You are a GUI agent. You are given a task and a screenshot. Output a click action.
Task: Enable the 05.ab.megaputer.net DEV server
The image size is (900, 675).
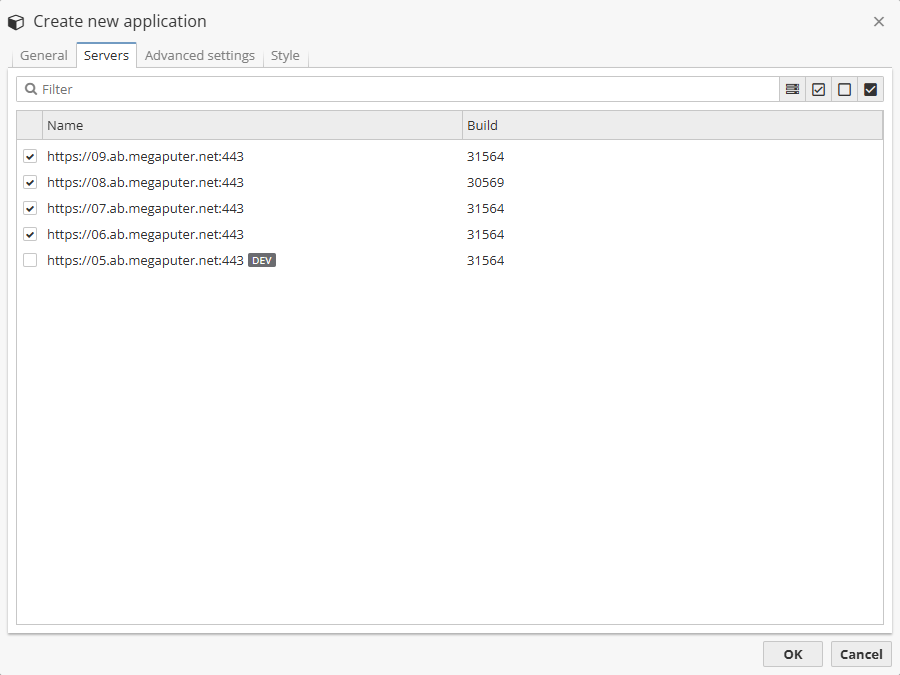click(30, 261)
